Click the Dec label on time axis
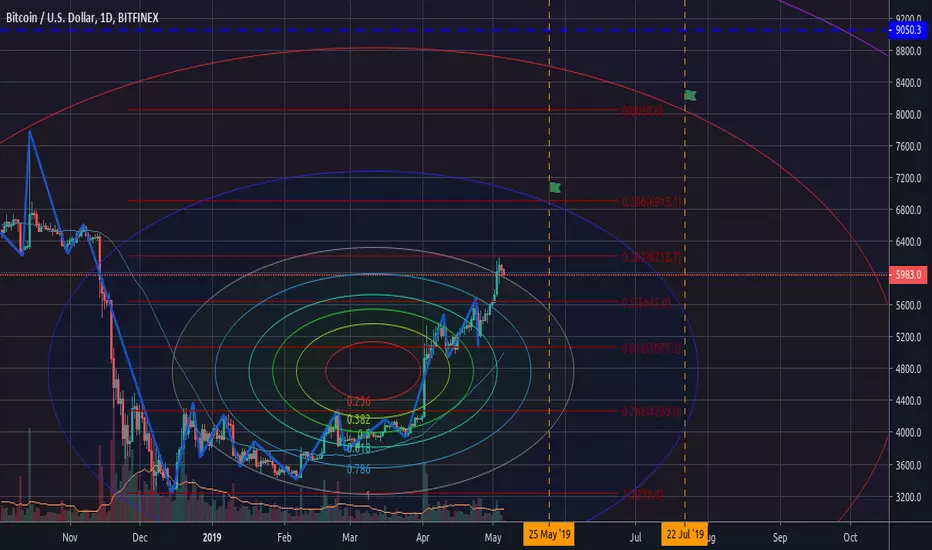 (140, 538)
